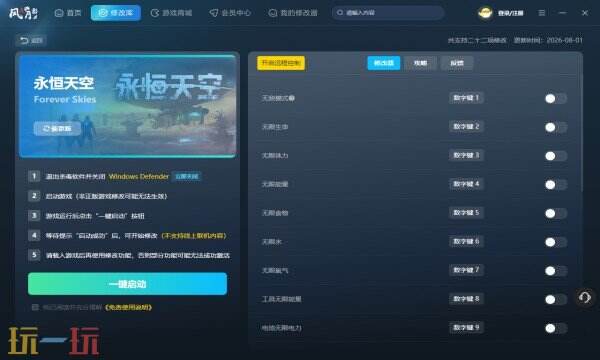Toggle the switch for 数字键 6 cheat

tap(556, 242)
